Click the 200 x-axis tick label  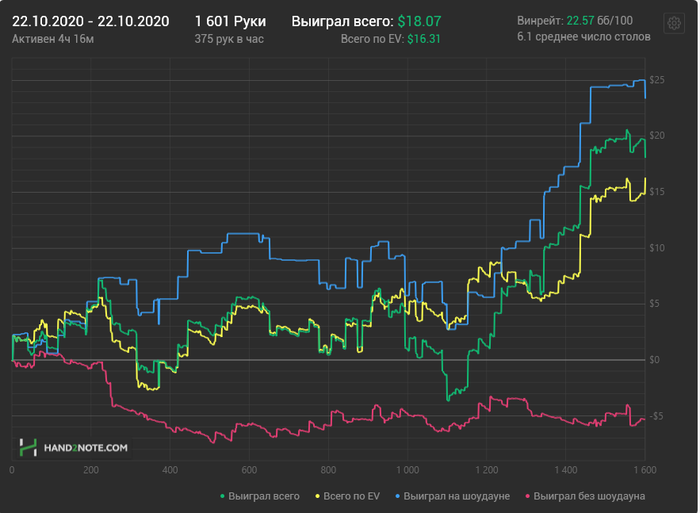click(x=91, y=470)
